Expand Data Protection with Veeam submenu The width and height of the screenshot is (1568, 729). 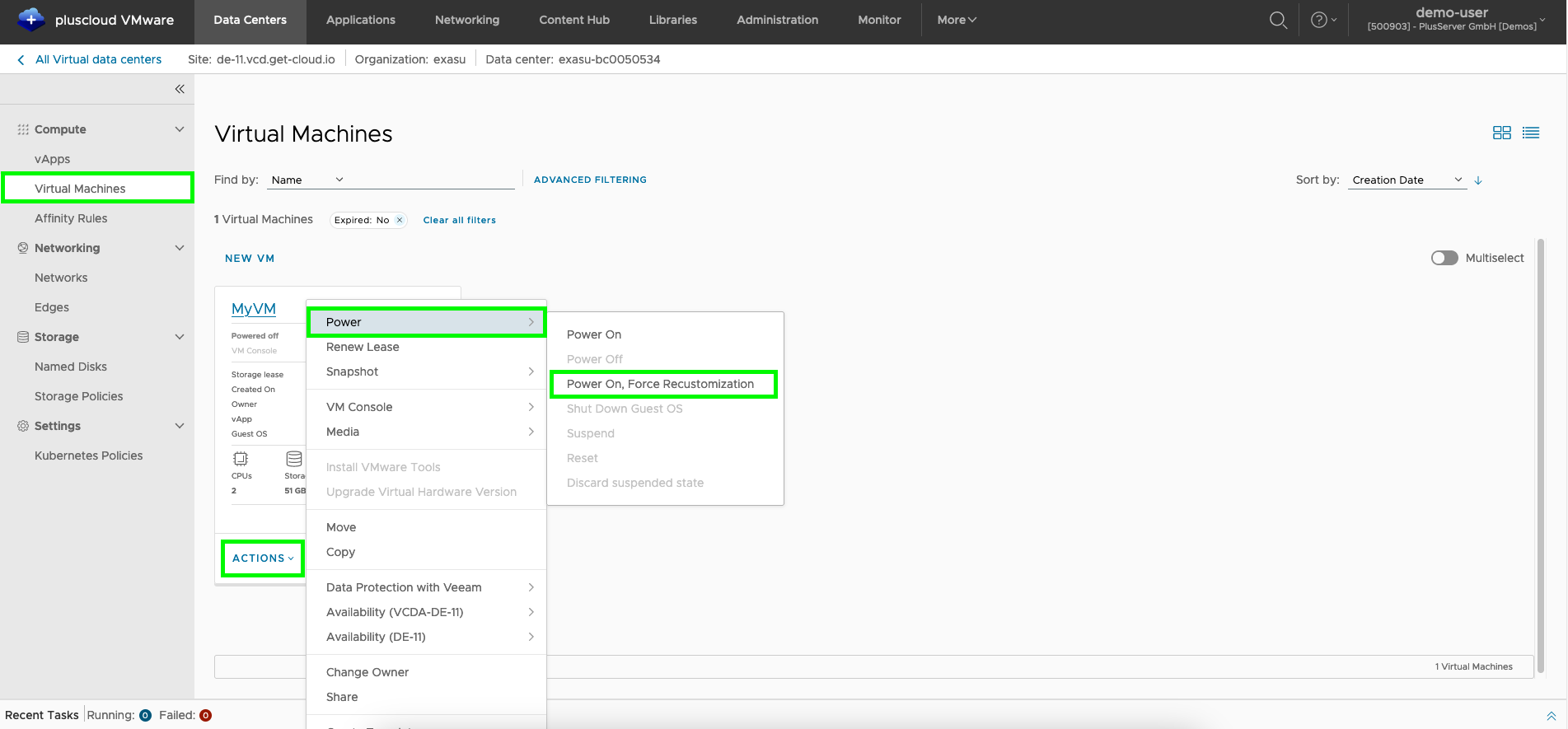pos(426,587)
